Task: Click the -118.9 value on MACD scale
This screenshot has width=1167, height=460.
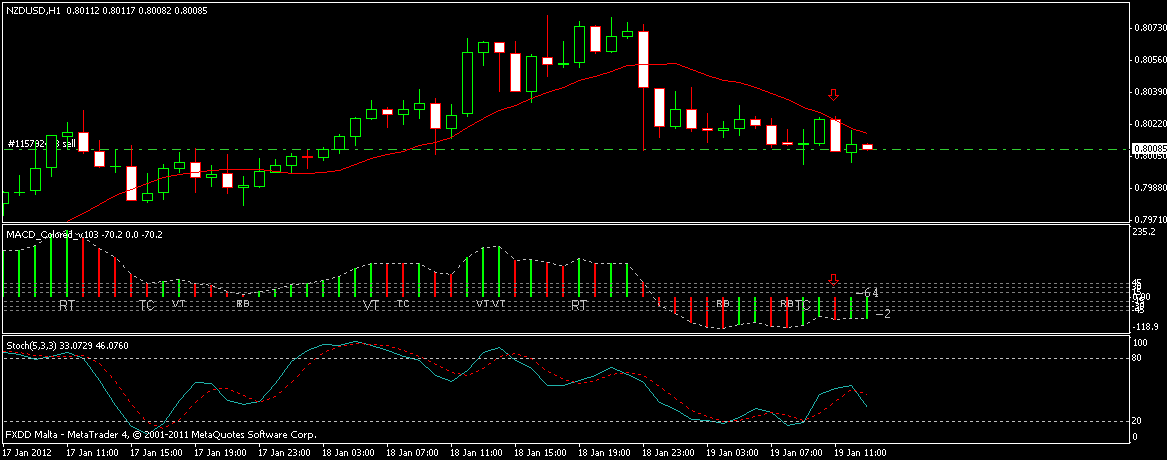Action: point(1145,327)
